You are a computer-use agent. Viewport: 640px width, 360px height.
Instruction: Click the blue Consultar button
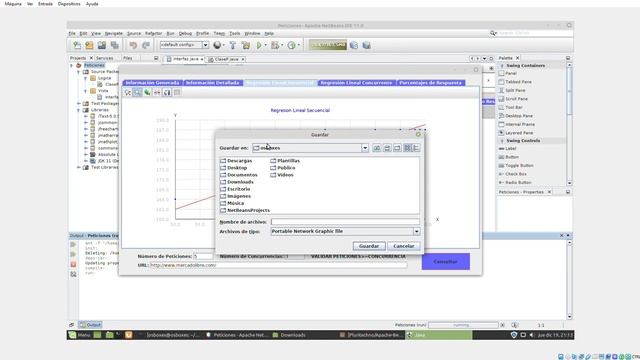coord(446,262)
